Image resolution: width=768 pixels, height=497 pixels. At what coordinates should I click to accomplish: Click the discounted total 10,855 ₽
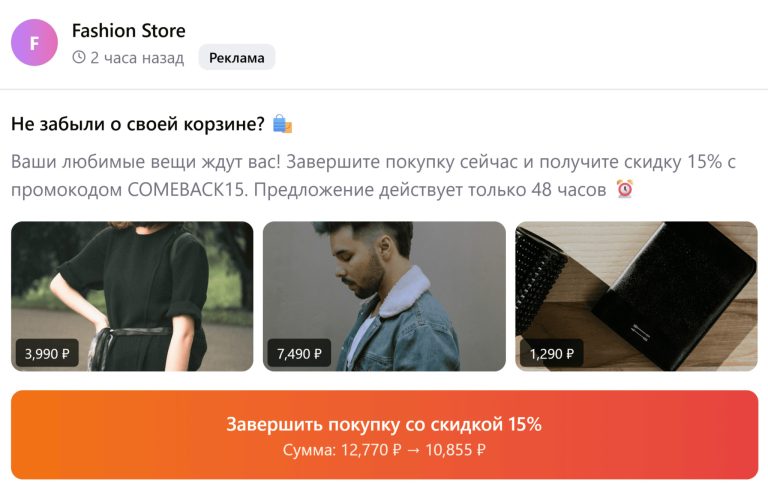point(456,450)
